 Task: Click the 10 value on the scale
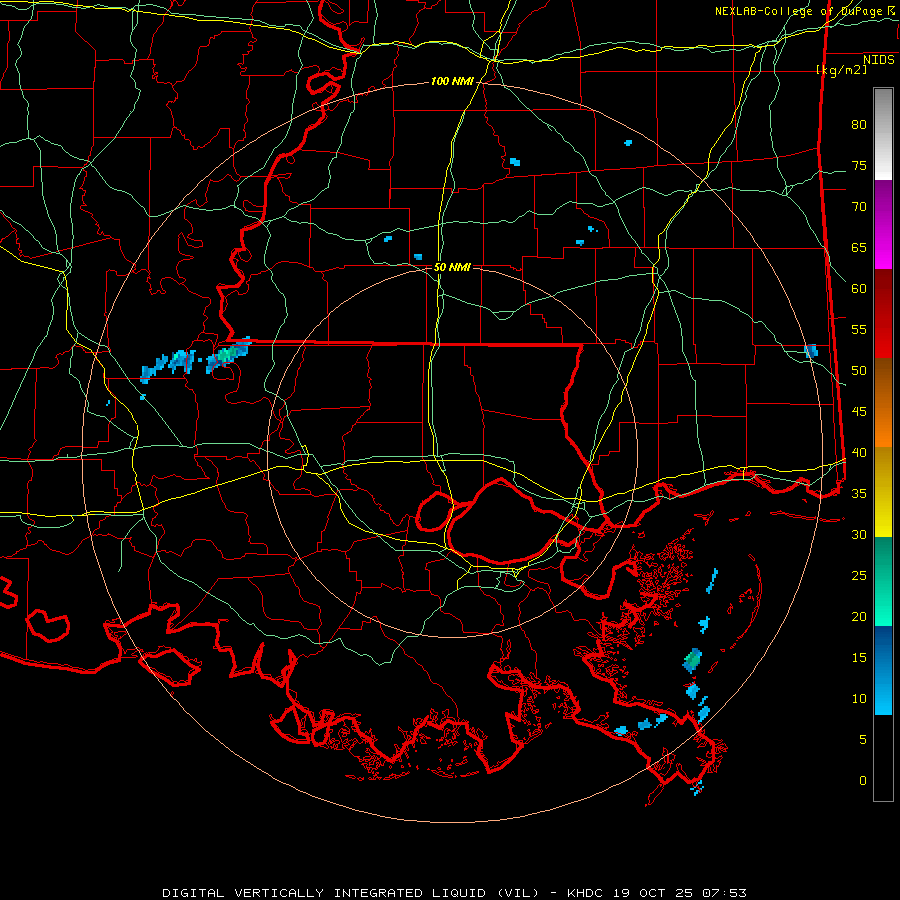(859, 699)
